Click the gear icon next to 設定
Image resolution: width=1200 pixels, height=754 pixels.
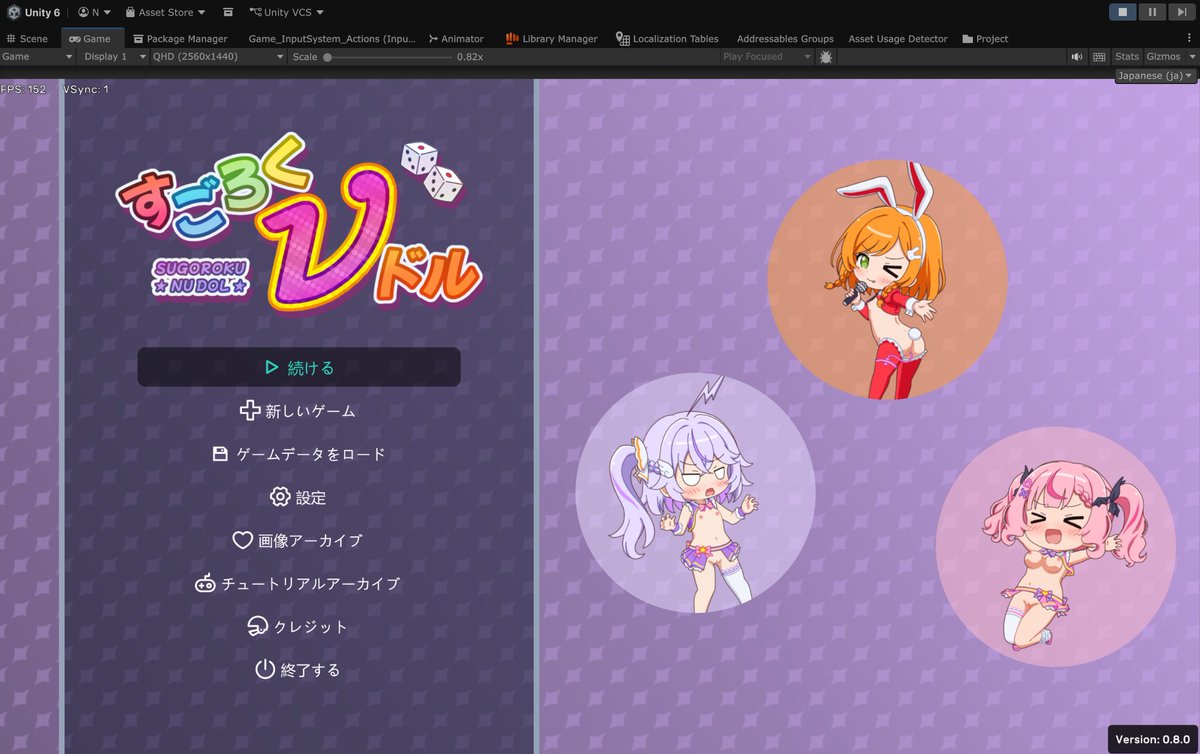(x=280, y=497)
